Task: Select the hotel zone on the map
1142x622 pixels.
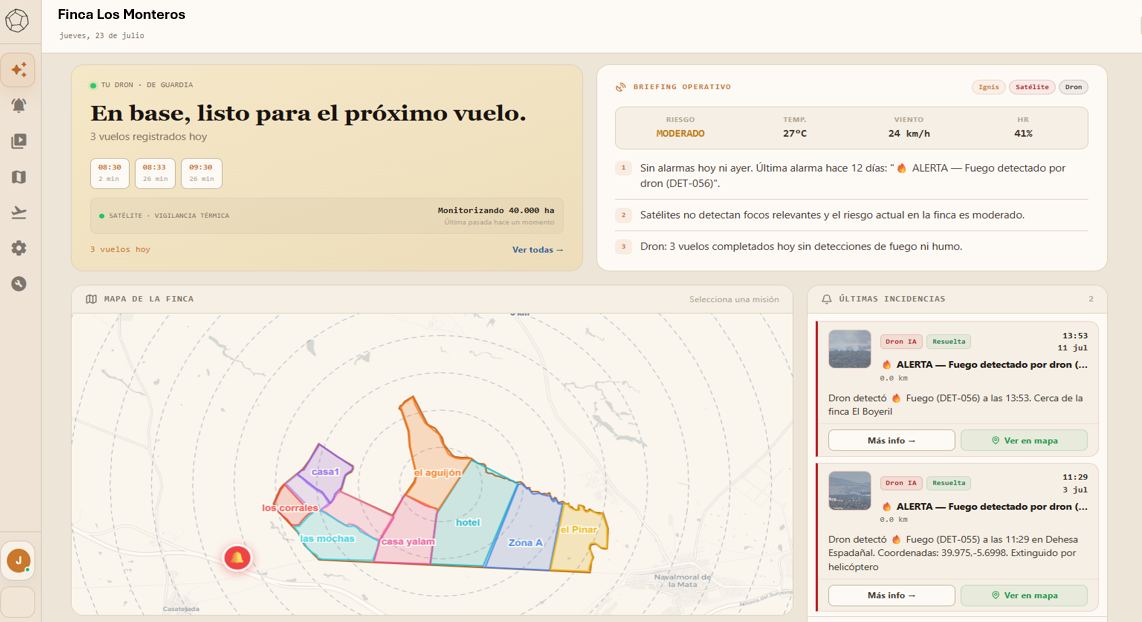Action: (x=468, y=522)
